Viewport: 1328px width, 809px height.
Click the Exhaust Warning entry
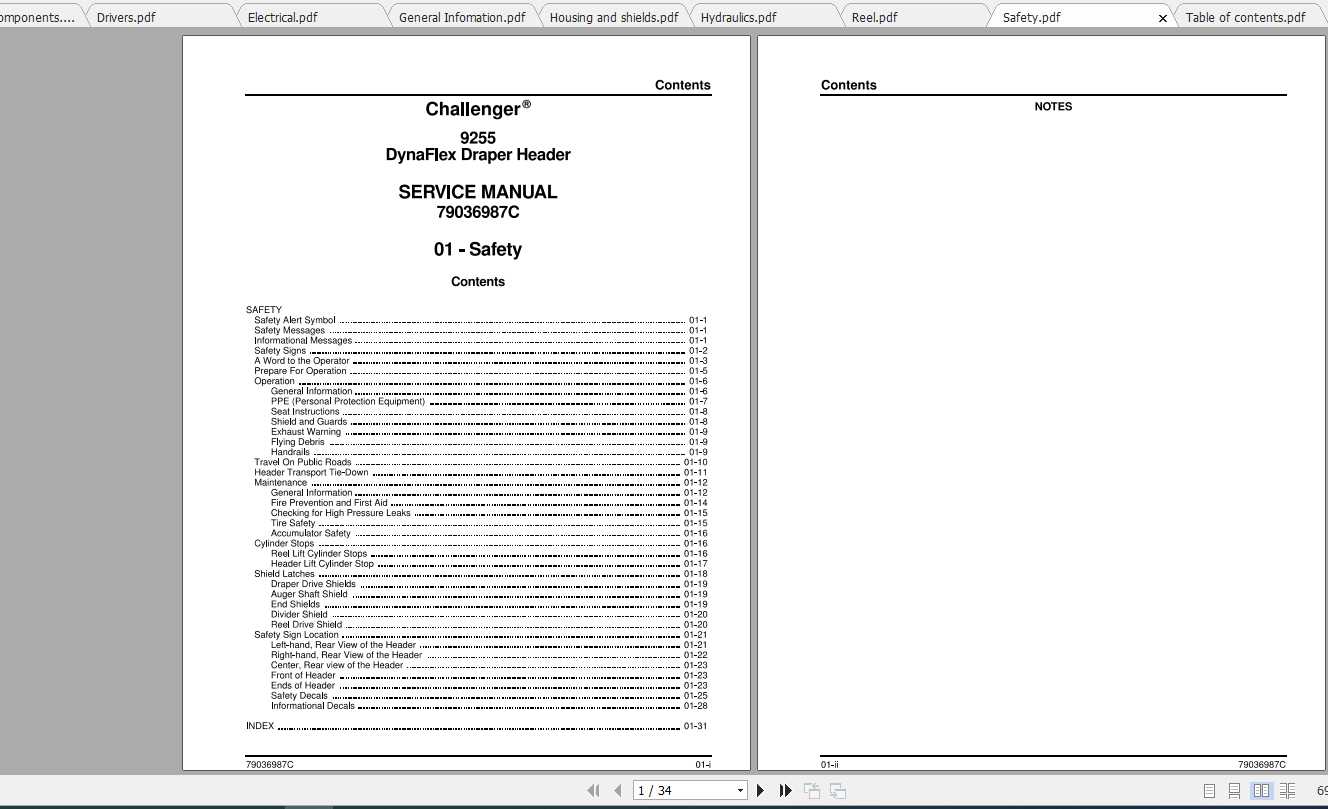pos(489,432)
